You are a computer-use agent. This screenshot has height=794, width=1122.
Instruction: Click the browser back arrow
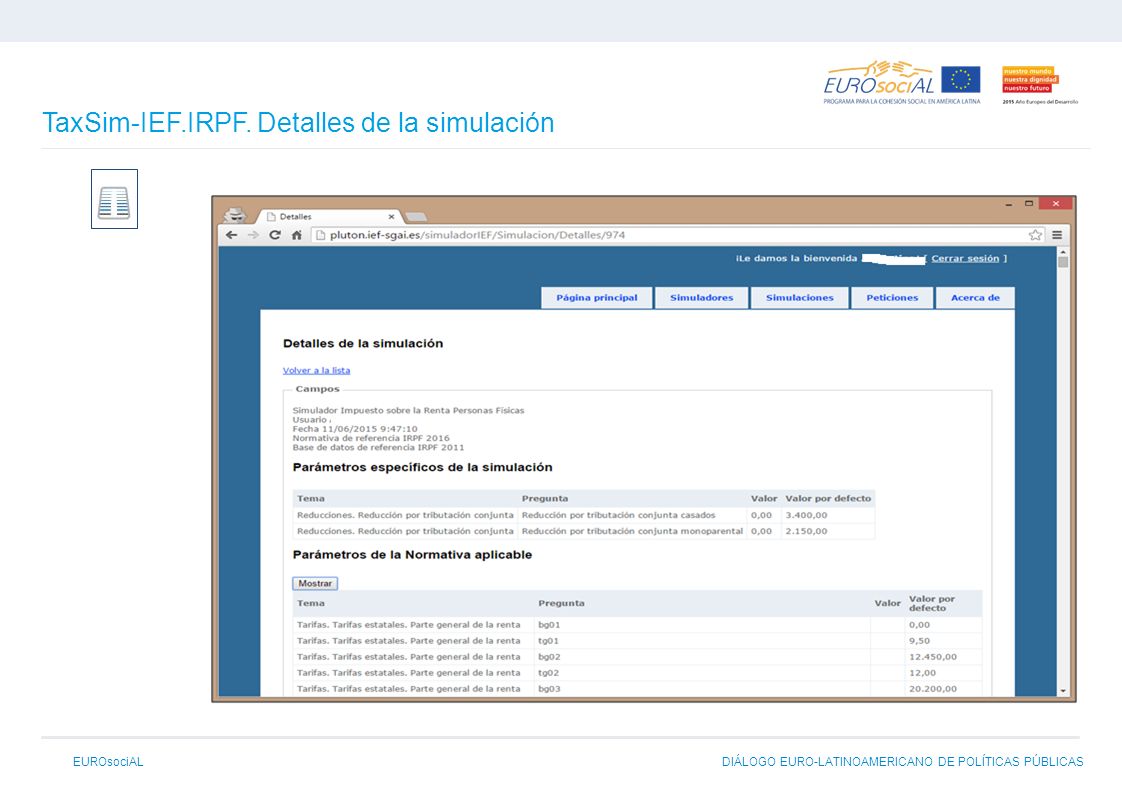[x=231, y=235]
